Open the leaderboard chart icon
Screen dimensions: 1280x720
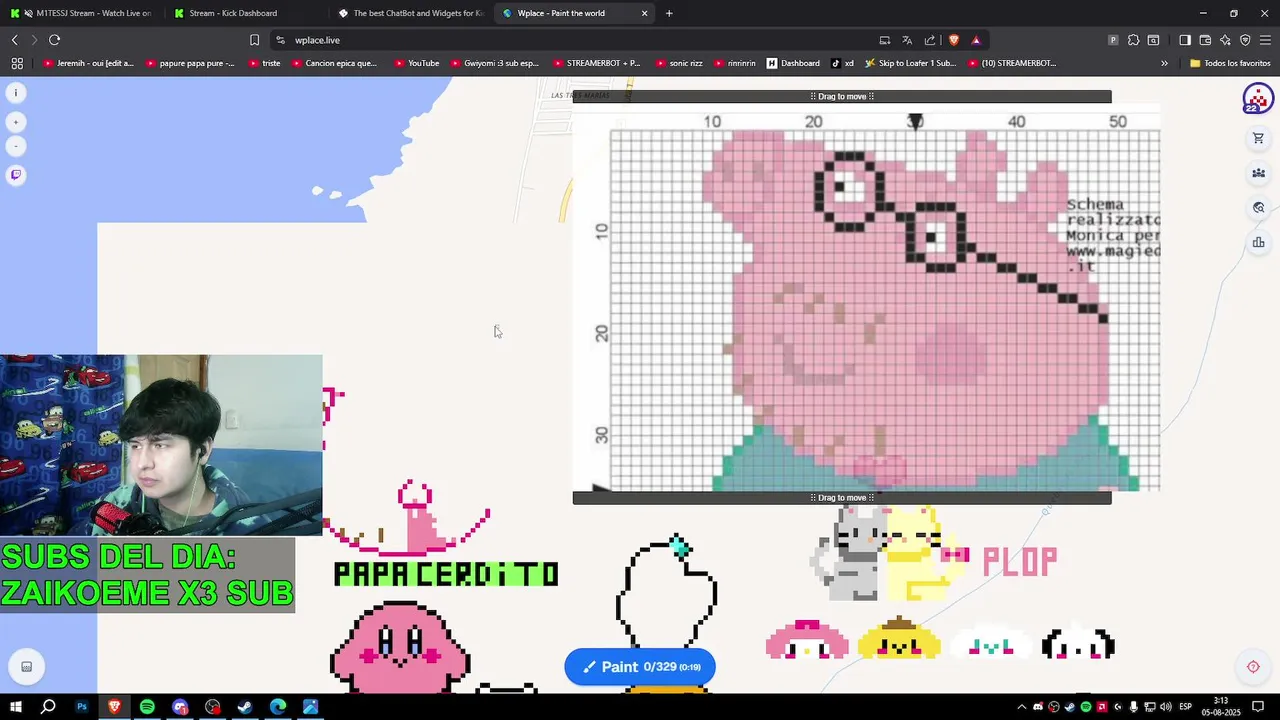click(x=1259, y=242)
